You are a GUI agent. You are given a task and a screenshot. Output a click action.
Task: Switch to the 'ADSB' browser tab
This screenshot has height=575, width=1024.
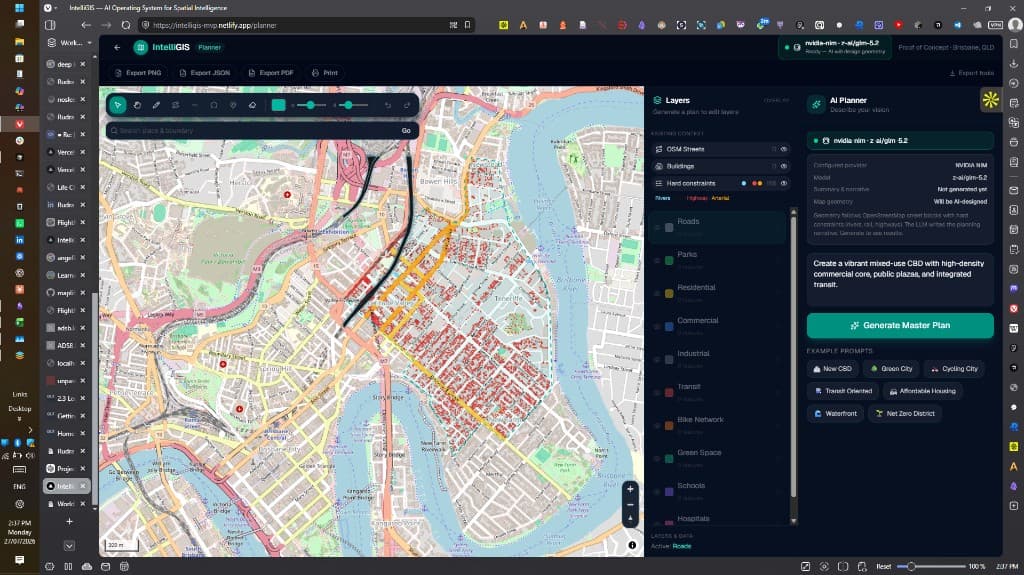63,345
